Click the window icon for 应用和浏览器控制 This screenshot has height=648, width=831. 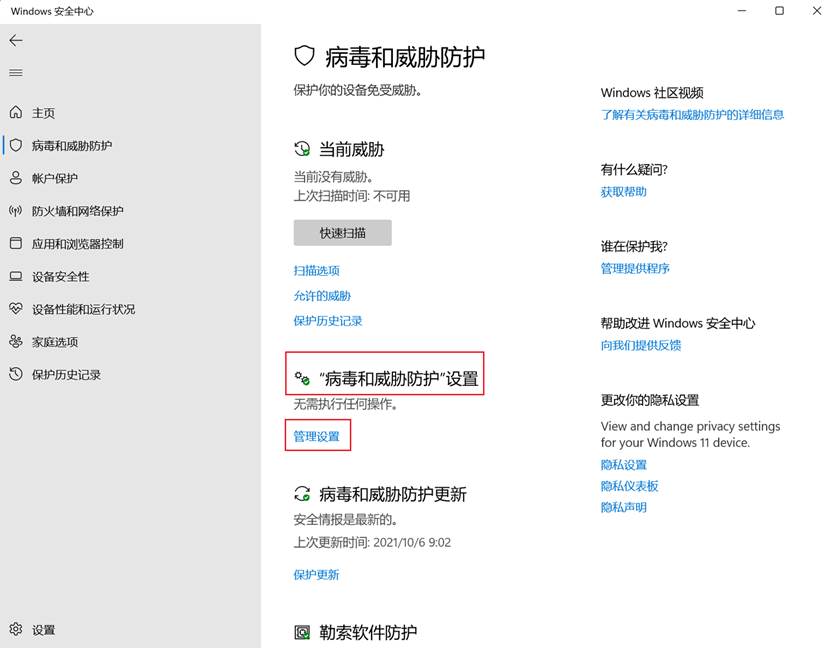(x=16, y=243)
